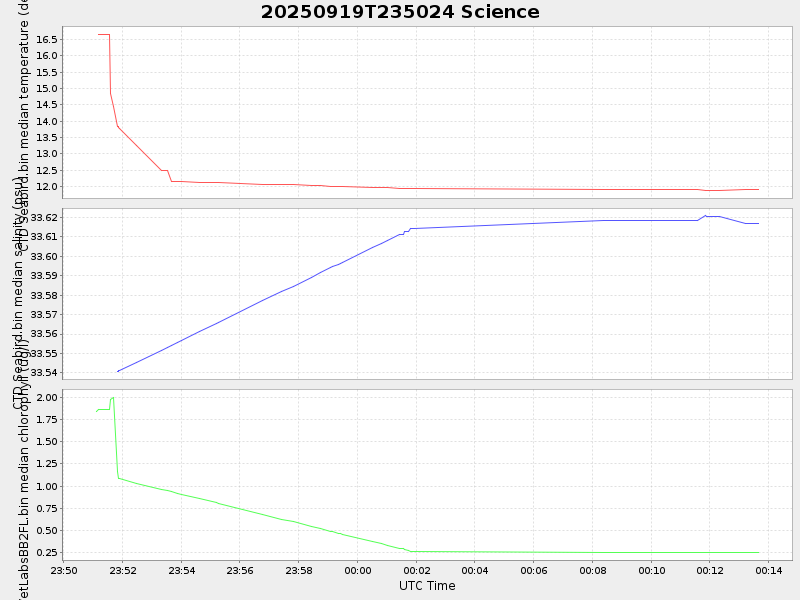Select the 00:00 tick on the time axis
Viewport: 800px width, 600px height.
(x=358, y=570)
